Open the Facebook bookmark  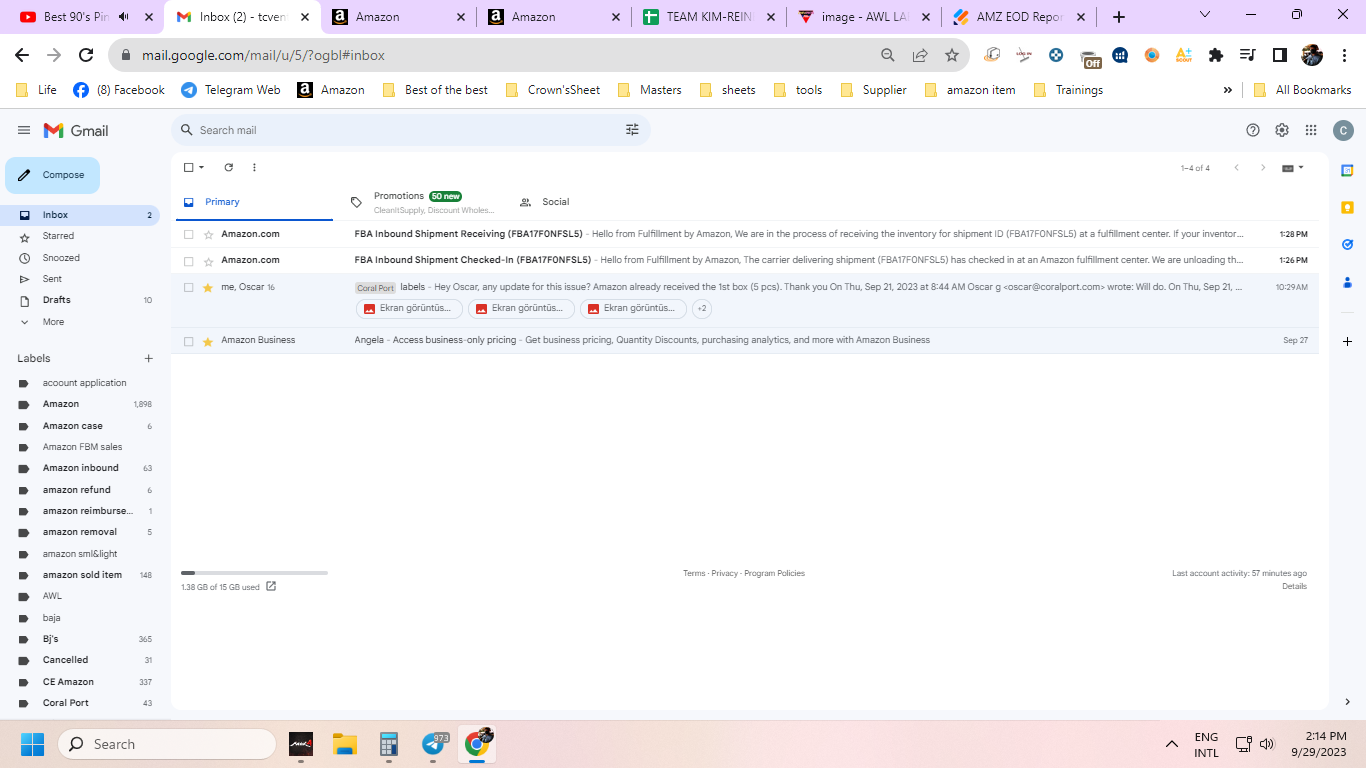coord(119,90)
